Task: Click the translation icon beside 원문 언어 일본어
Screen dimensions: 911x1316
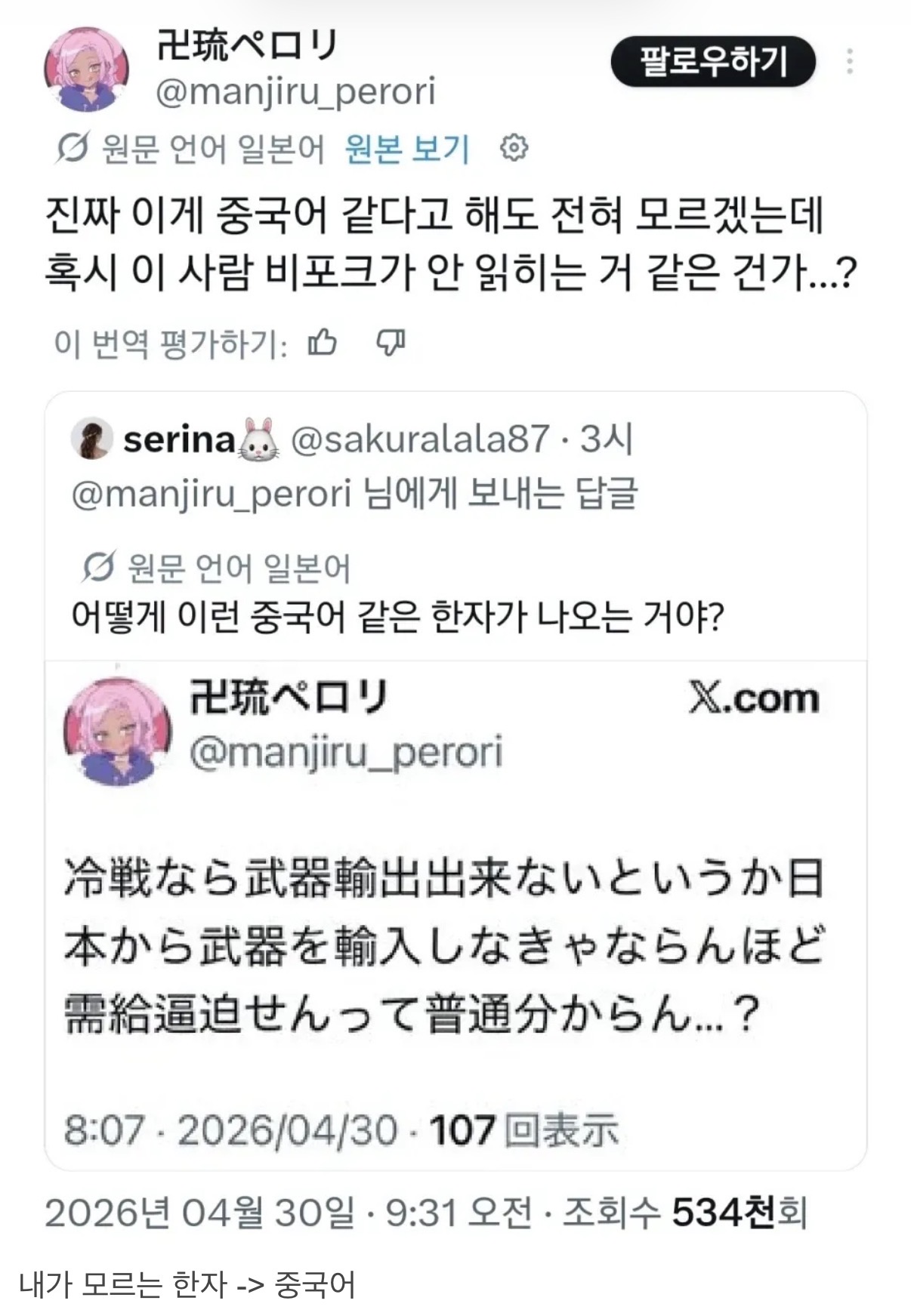Action: click(x=73, y=148)
